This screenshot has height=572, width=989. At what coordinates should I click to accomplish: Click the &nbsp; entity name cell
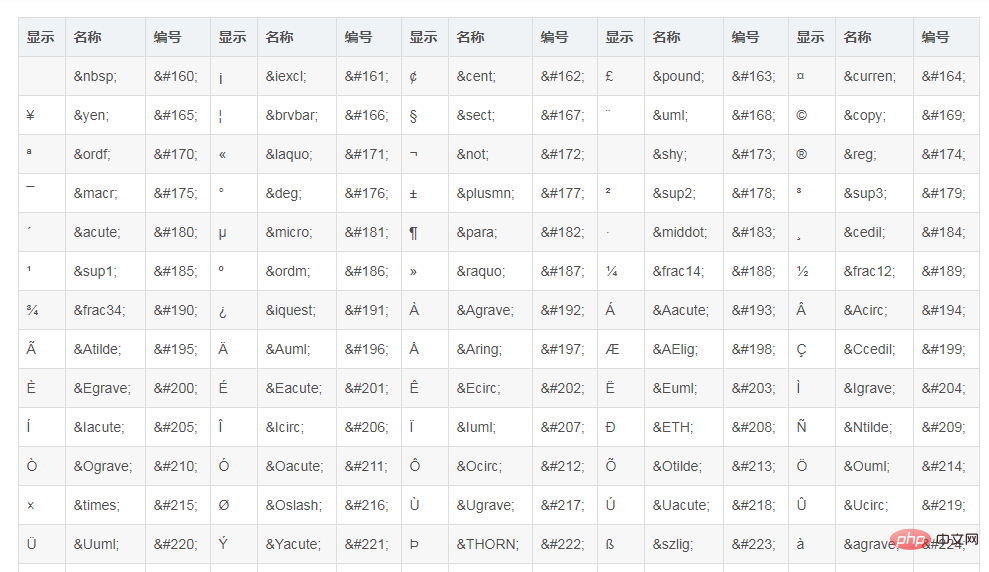click(105, 76)
